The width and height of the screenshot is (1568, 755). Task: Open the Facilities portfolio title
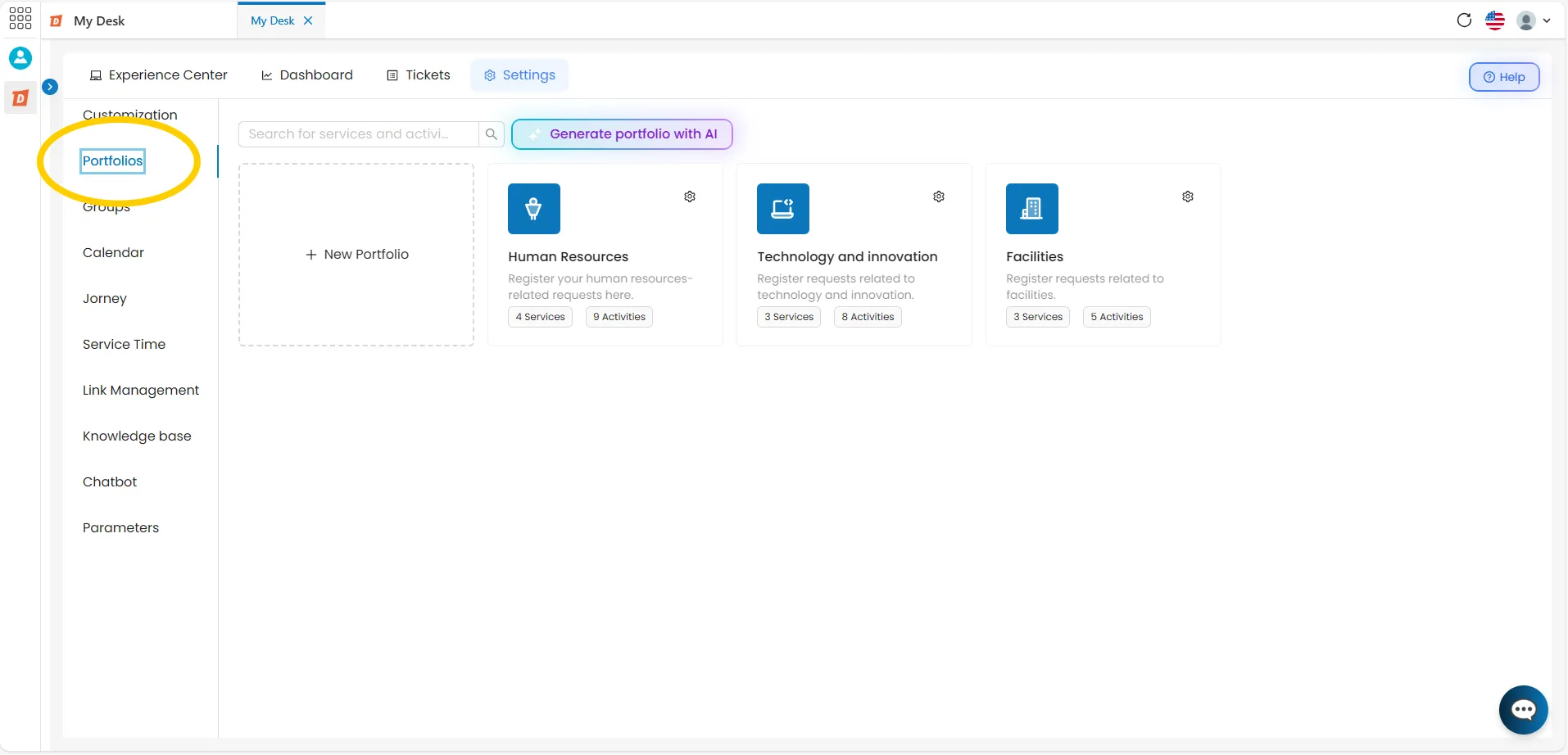[x=1035, y=257]
